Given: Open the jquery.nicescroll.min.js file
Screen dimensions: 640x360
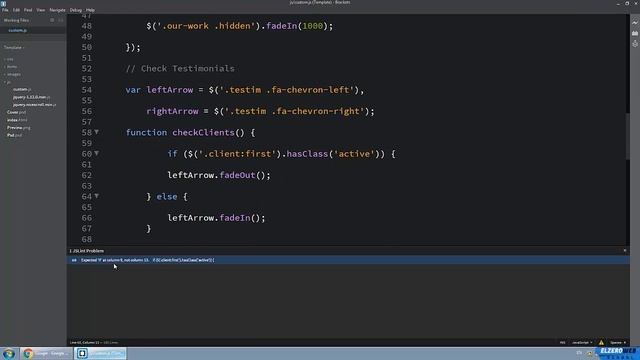Looking at the screenshot, I should [x=34, y=105].
